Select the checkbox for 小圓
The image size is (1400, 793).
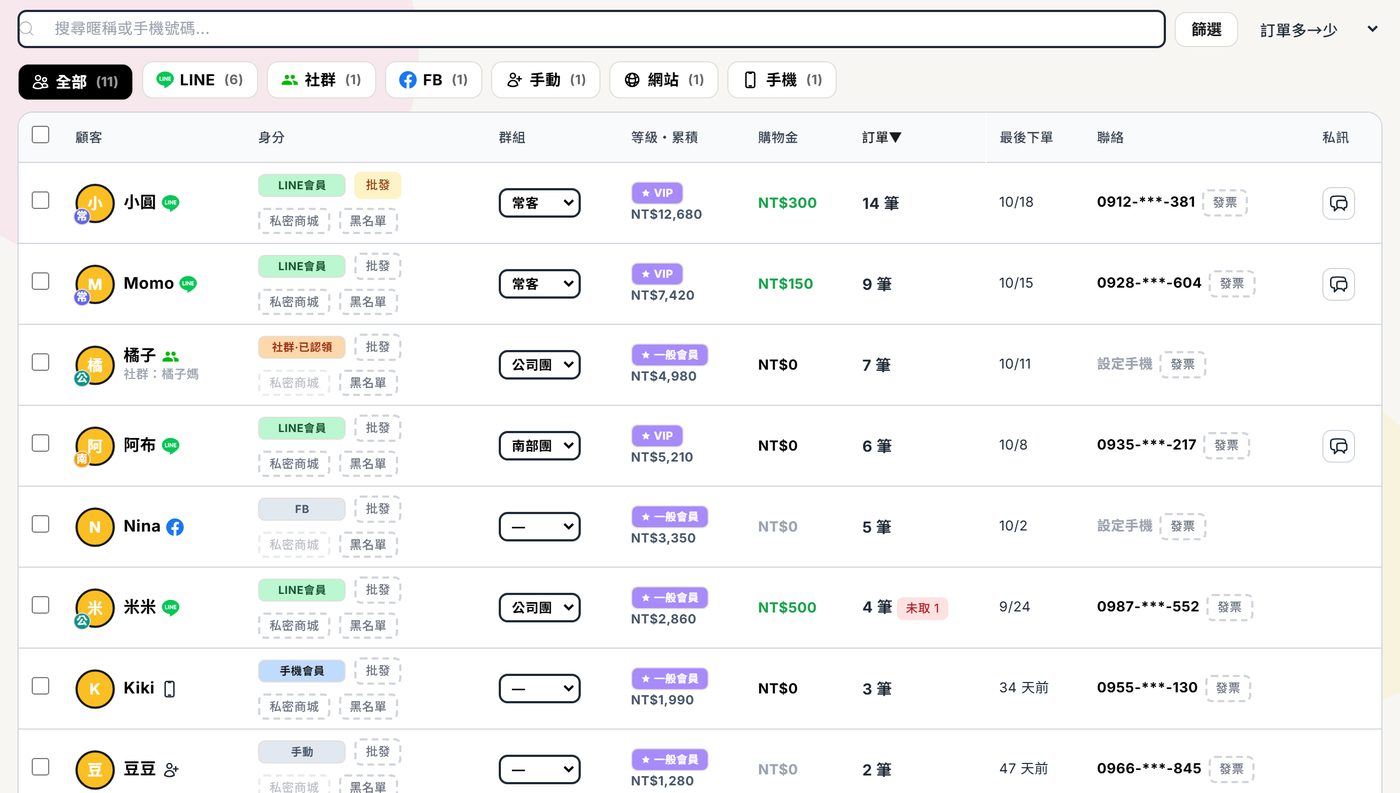[40, 200]
